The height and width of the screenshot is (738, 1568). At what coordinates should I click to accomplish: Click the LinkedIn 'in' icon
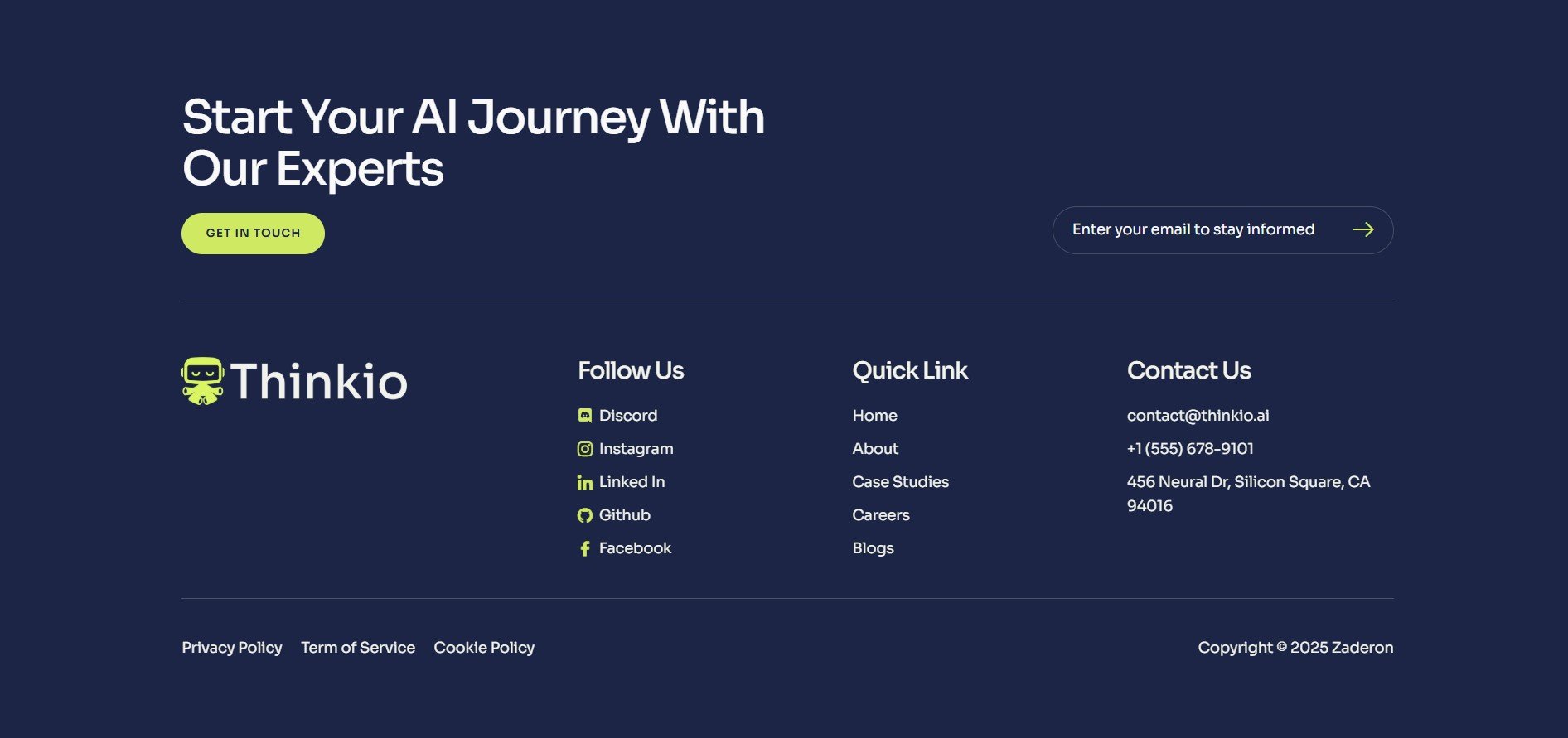[585, 482]
